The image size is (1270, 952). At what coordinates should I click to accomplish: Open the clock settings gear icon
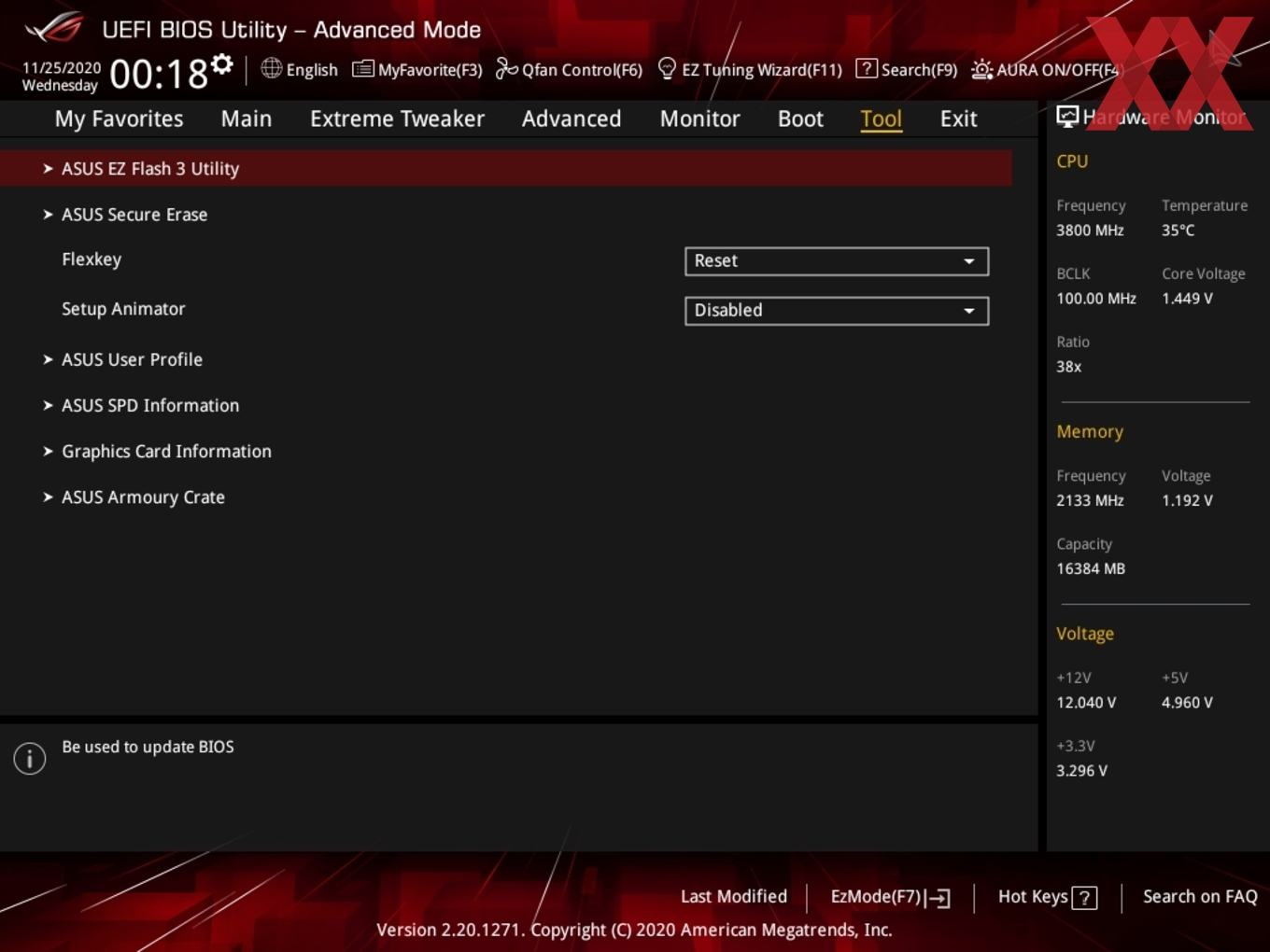tap(222, 63)
